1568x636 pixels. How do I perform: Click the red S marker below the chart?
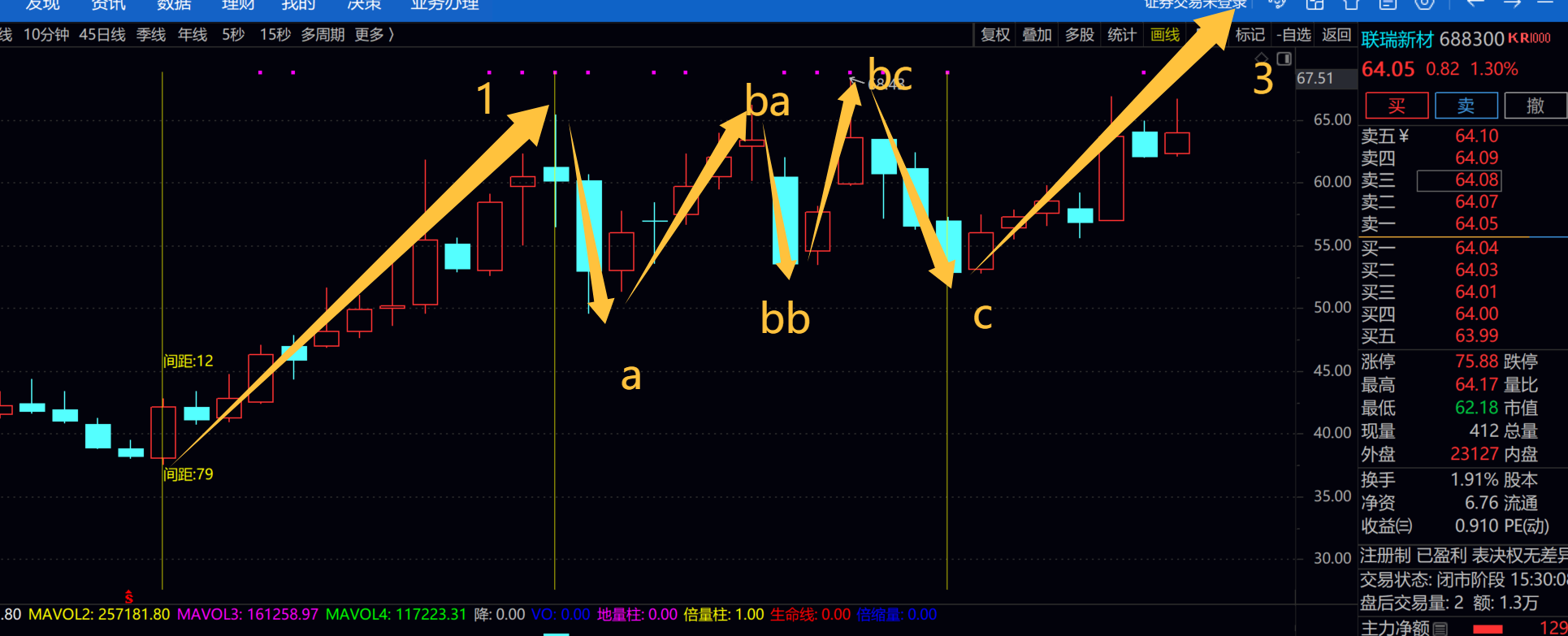click(128, 597)
